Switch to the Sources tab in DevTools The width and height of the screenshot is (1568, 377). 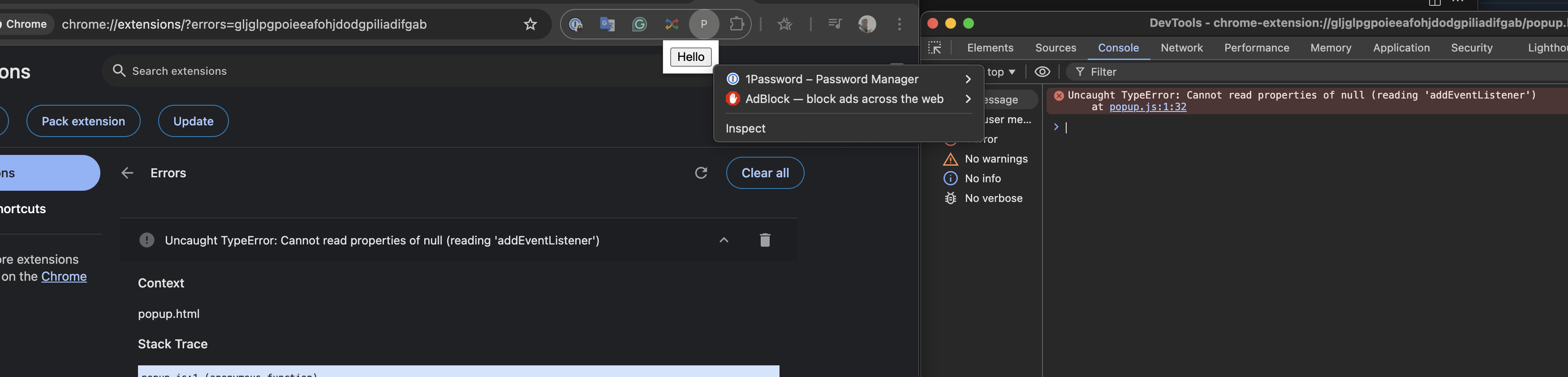tap(1055, 48)
